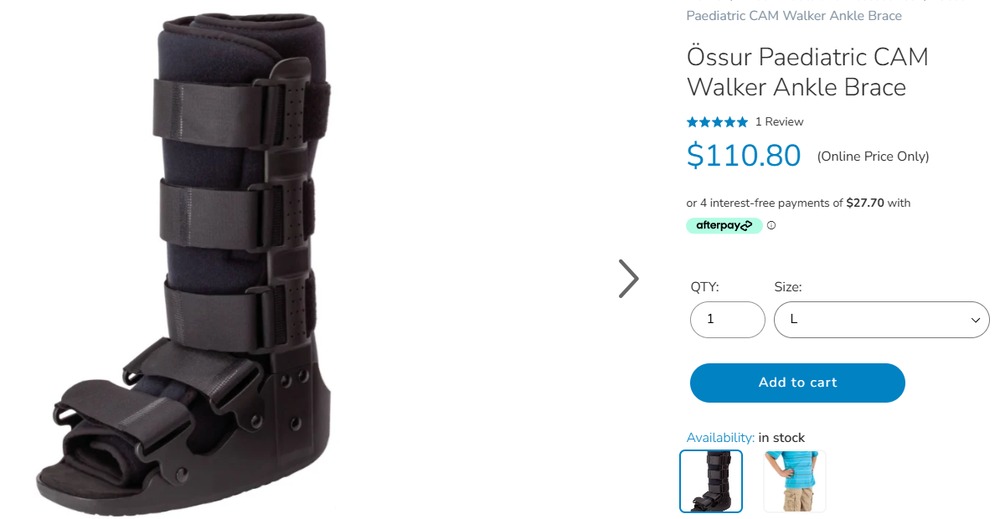Viewport: 1000px width, 519px height.
Task: Click the five-star rating icons
Action: point(717,122)
